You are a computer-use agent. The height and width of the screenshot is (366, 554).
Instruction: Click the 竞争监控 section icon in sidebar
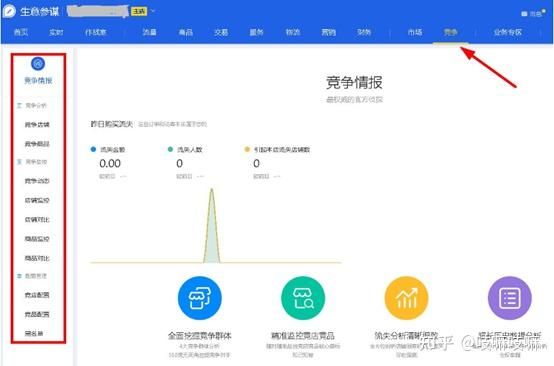point(19,162)
